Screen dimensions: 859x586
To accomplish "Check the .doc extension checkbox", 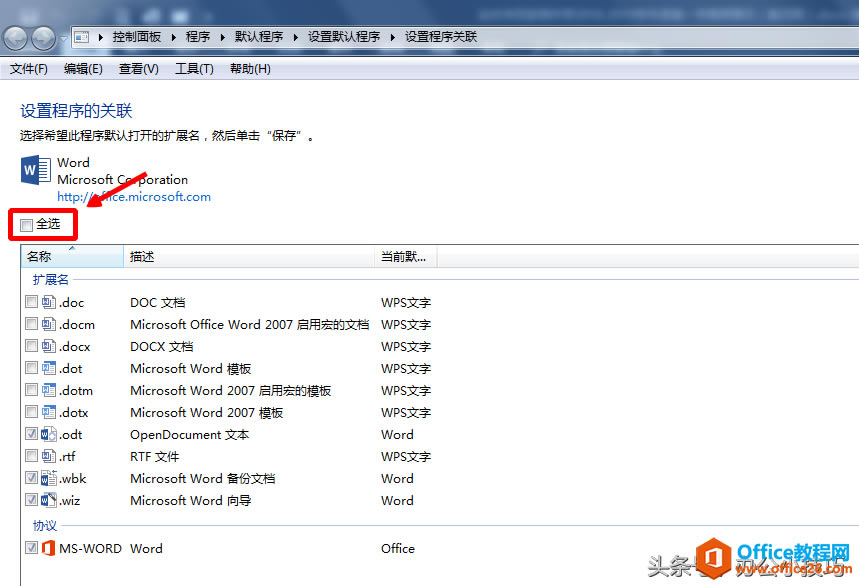I will pos(31,302).
